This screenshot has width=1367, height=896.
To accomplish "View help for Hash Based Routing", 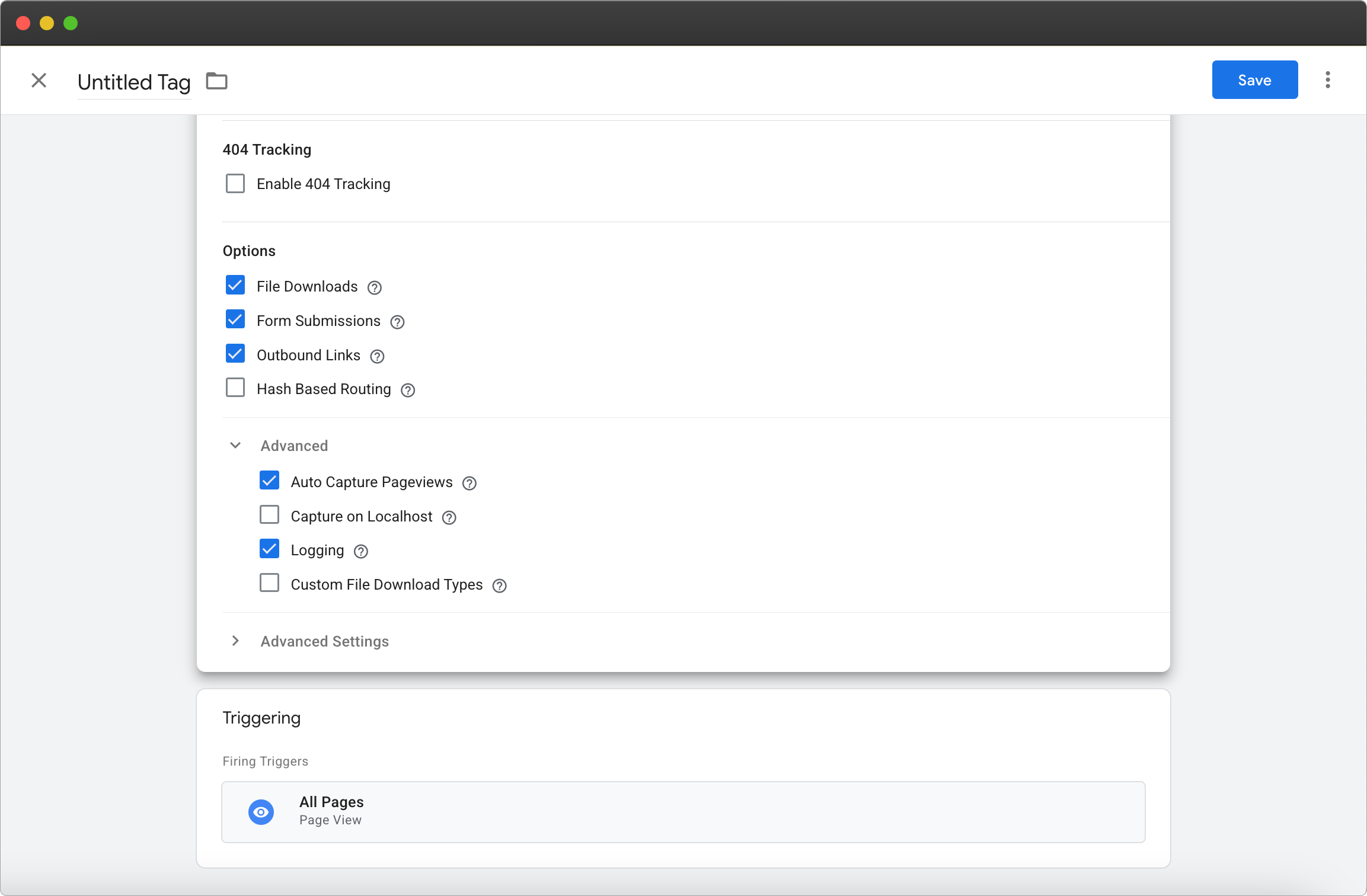I will click(407, 390).
